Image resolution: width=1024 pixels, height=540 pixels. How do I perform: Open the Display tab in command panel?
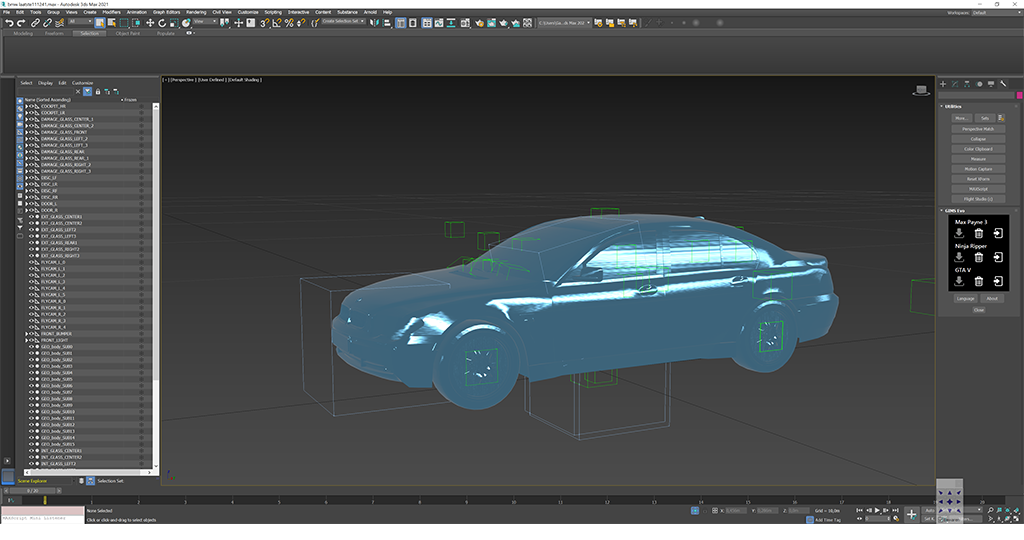[991, 84]
